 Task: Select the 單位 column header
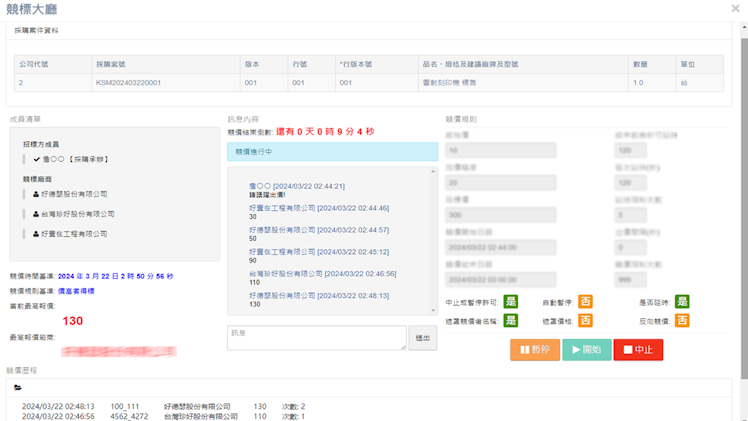700,64
